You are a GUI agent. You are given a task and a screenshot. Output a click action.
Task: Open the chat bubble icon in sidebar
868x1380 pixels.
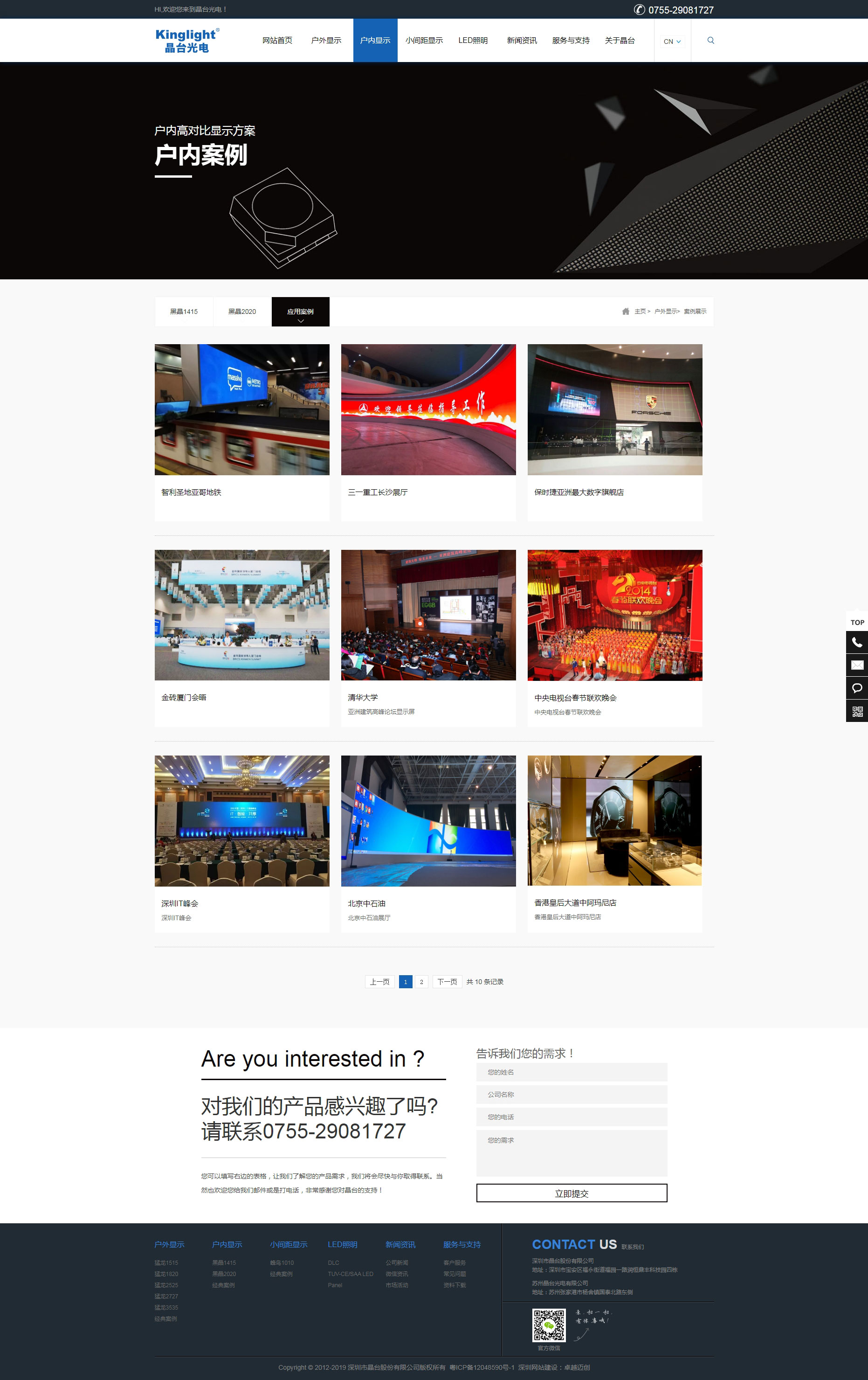tap(856, 688)
